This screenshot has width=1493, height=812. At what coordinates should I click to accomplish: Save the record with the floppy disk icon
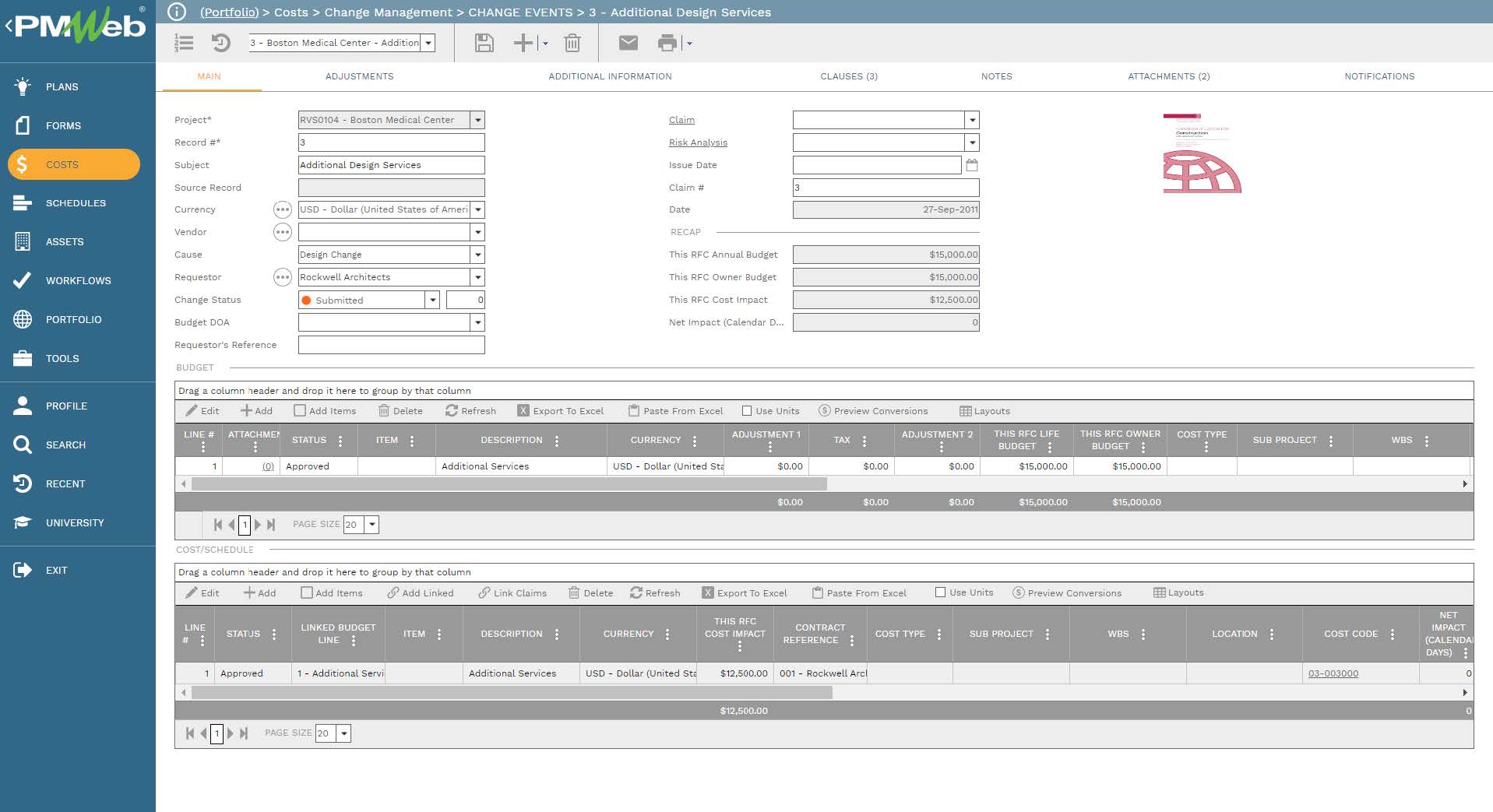click(x=484, y=43)
